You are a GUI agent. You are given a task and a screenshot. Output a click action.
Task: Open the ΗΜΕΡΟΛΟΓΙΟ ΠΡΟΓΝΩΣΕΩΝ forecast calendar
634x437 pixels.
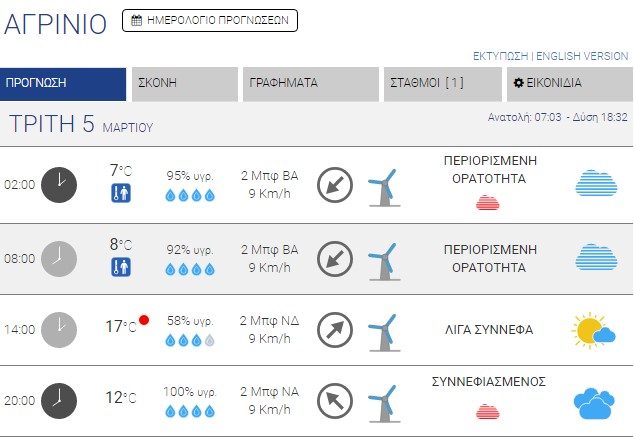210,20
